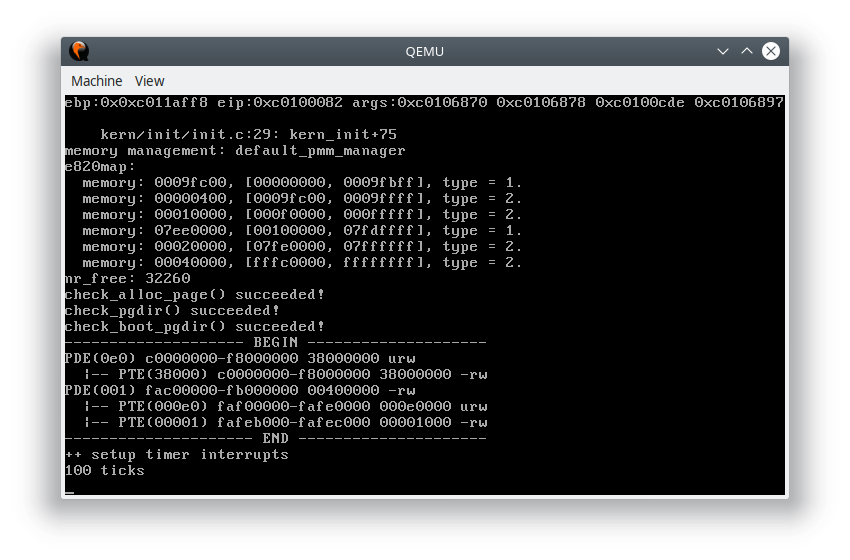Click memory row with size 00000400
850x560 pixels.
(302, 198)
